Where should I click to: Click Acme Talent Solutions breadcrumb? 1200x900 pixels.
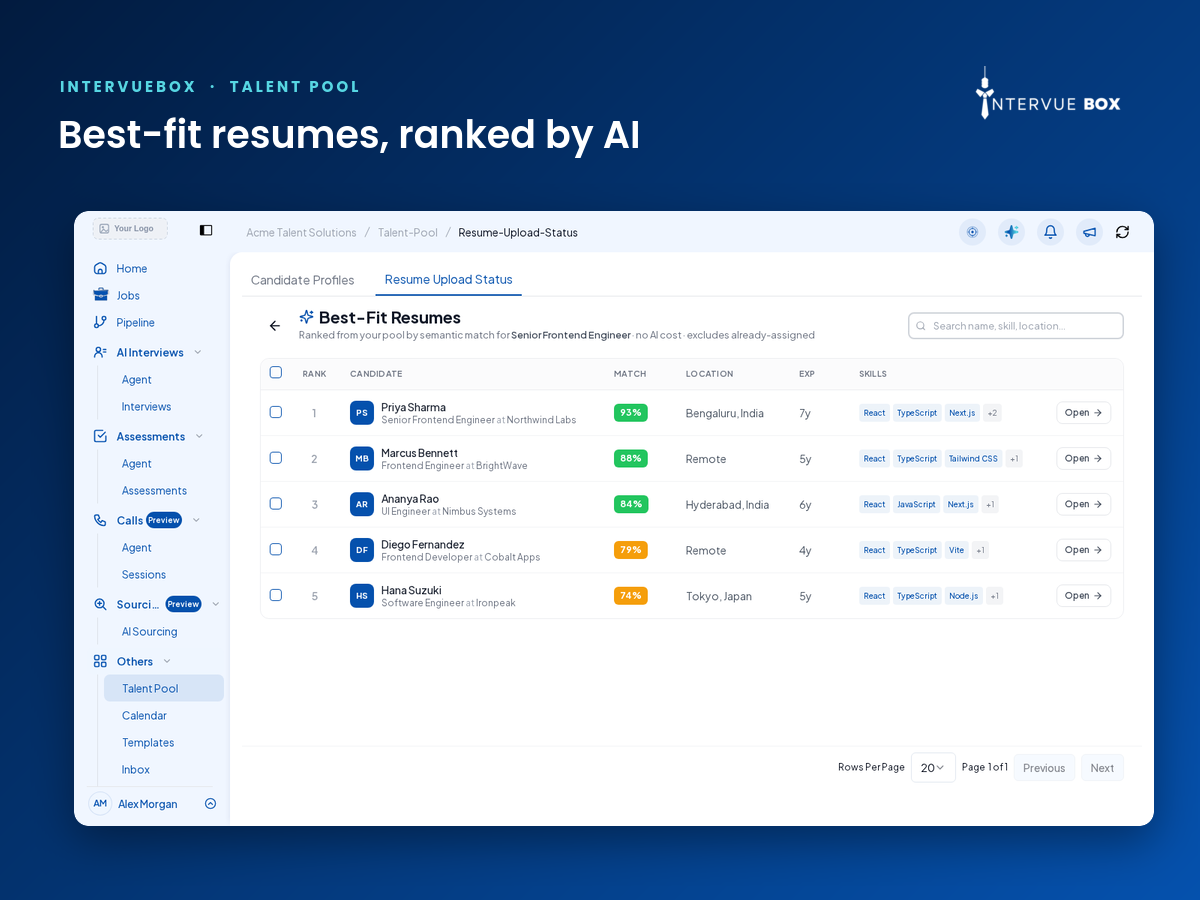click(301, 232)
